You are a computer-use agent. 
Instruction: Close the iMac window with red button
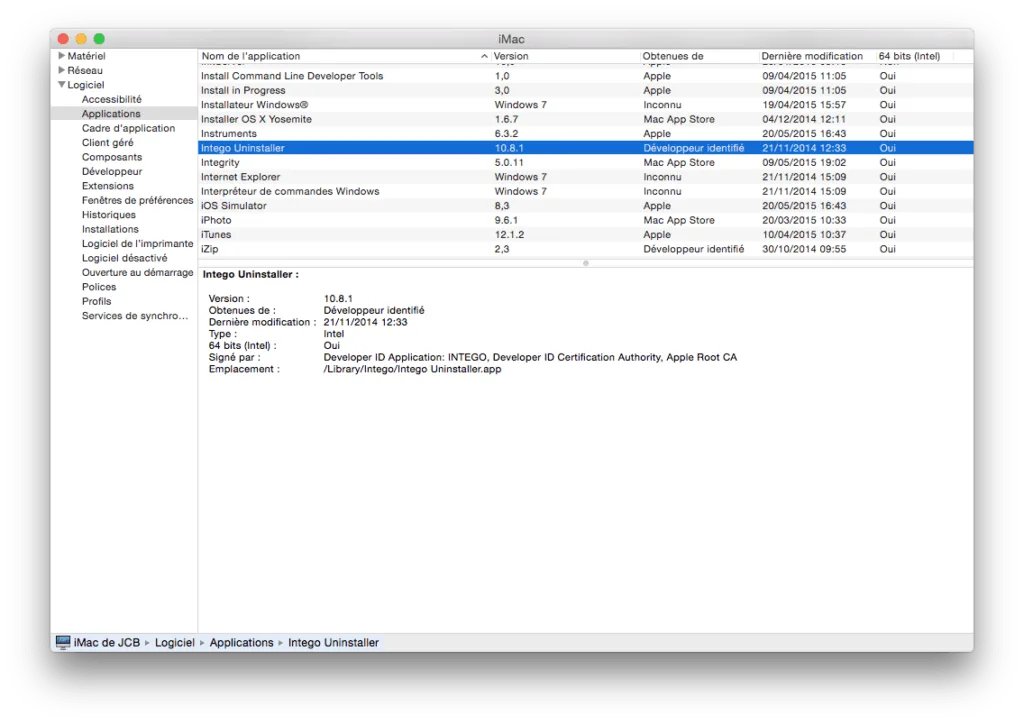(63, 39)
